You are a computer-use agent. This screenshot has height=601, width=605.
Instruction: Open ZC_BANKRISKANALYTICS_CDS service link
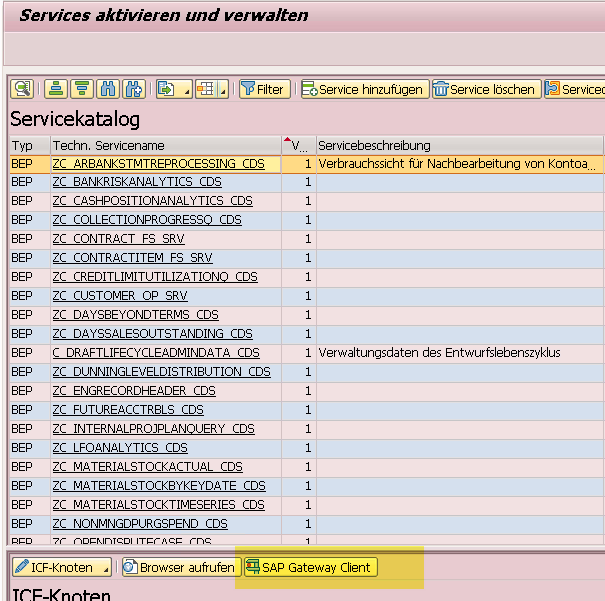click(137, 182)
